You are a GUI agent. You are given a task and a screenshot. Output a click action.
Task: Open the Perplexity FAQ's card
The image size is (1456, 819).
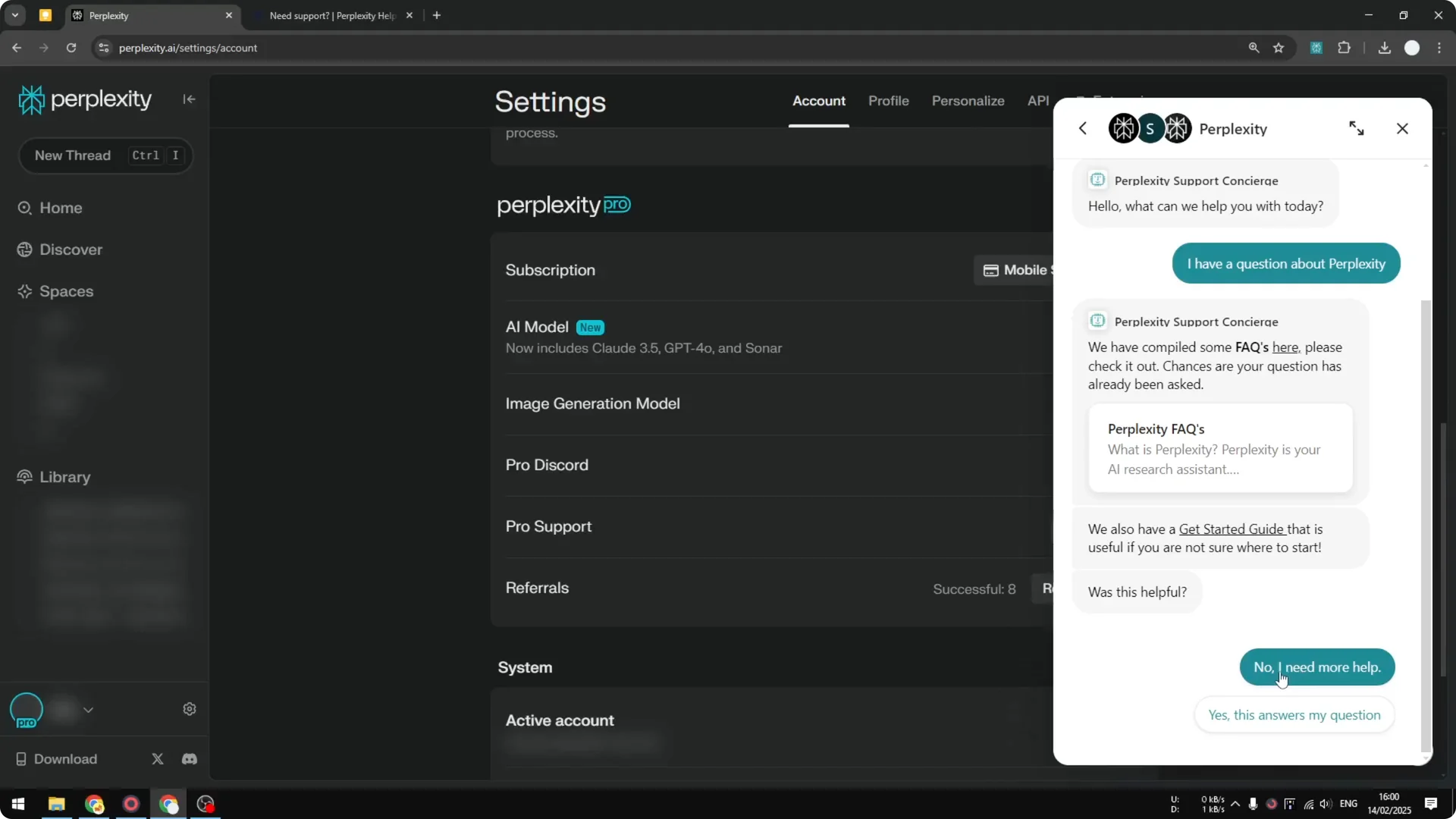click(1219, 448)
